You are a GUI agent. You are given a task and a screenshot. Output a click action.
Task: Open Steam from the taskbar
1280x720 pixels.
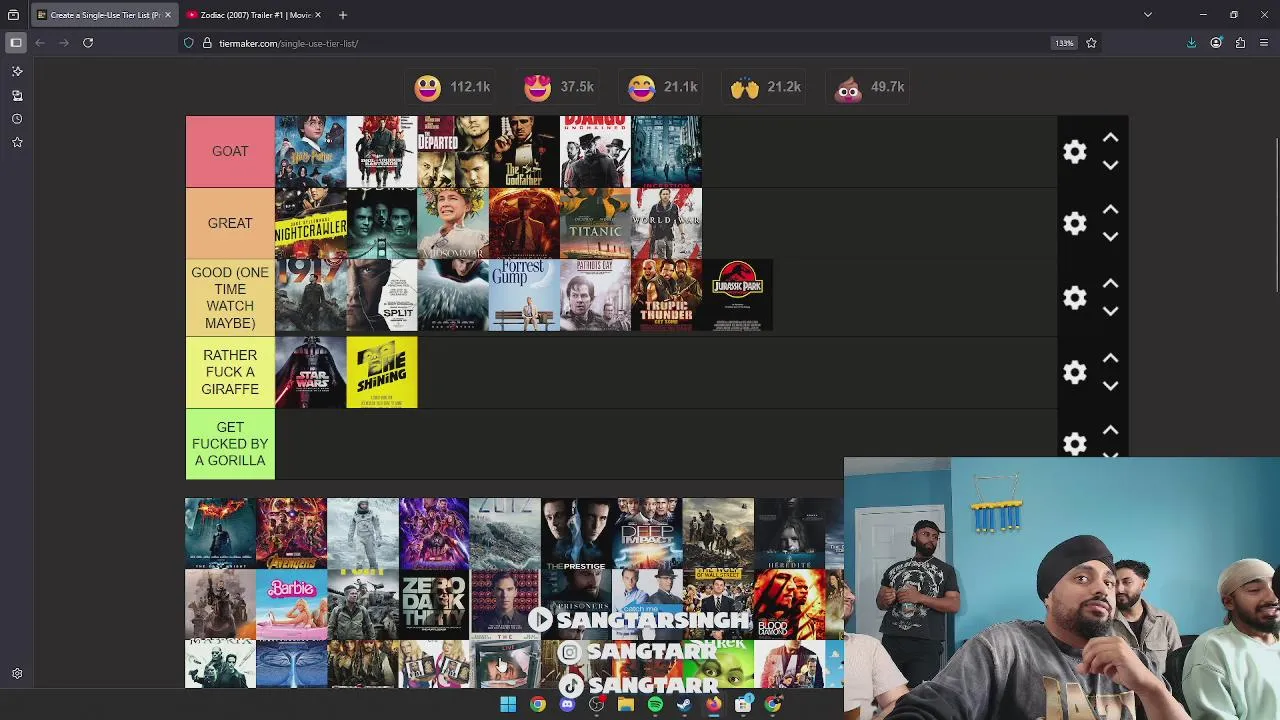(684, 705)
